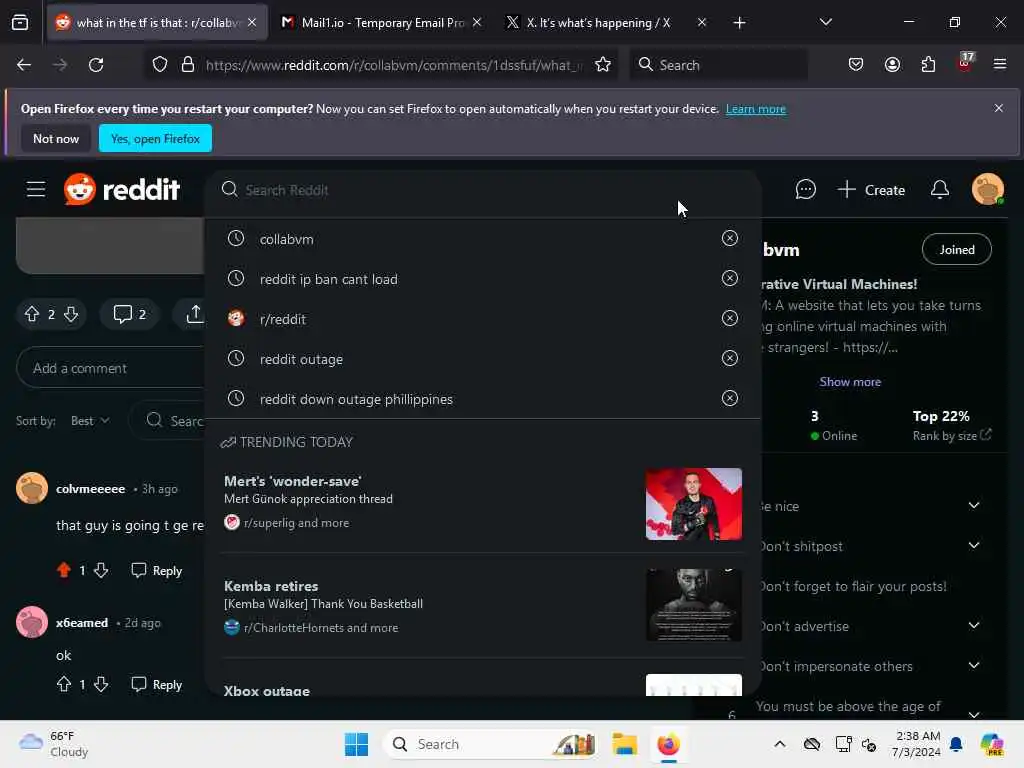Viewport: 1024px width, 768px height.
Task: Upvote x6eamed's comment
Action: click(63, 684)
